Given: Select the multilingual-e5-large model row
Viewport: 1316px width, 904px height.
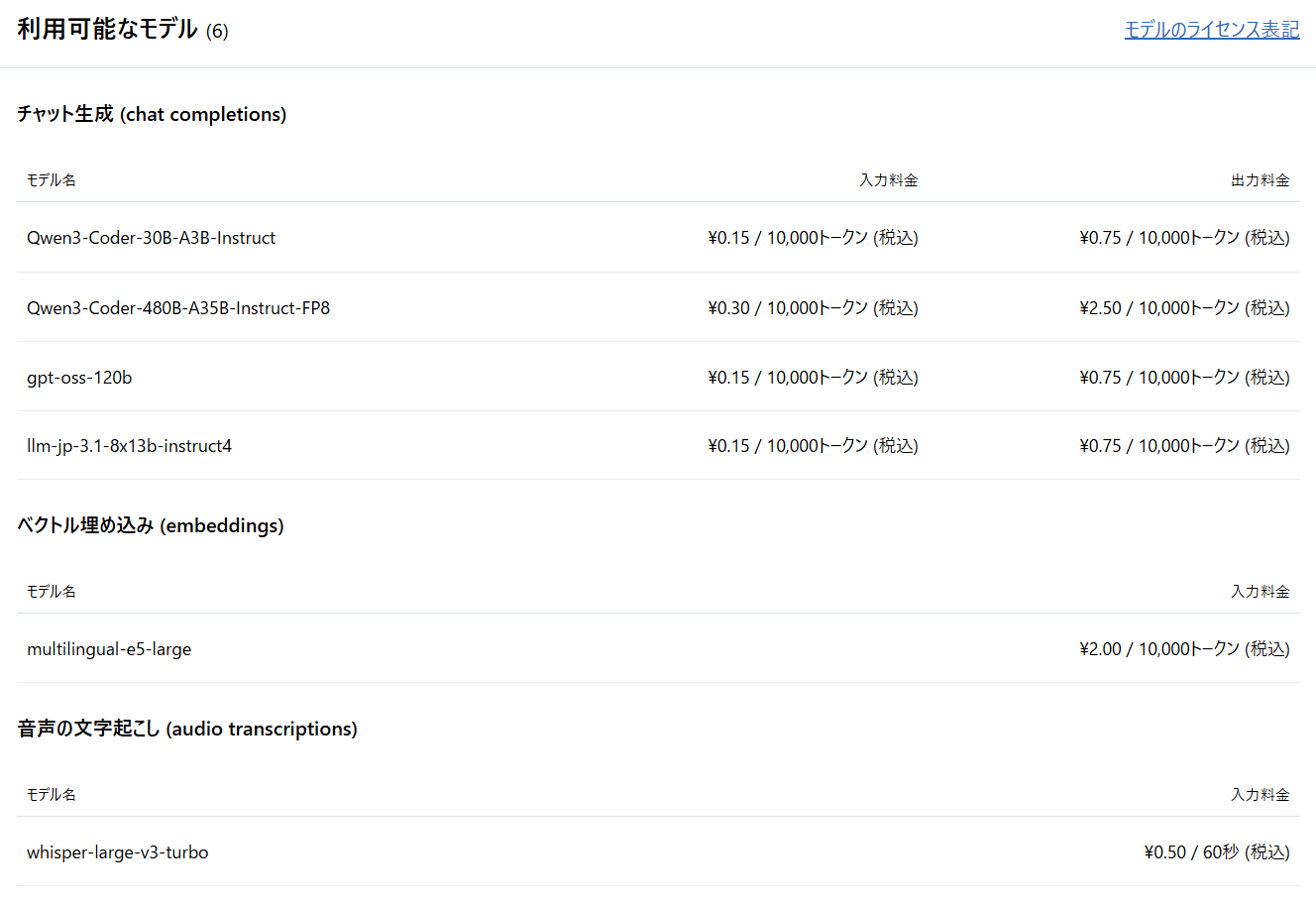Looking at the screenshot, I should click(658, 648).
